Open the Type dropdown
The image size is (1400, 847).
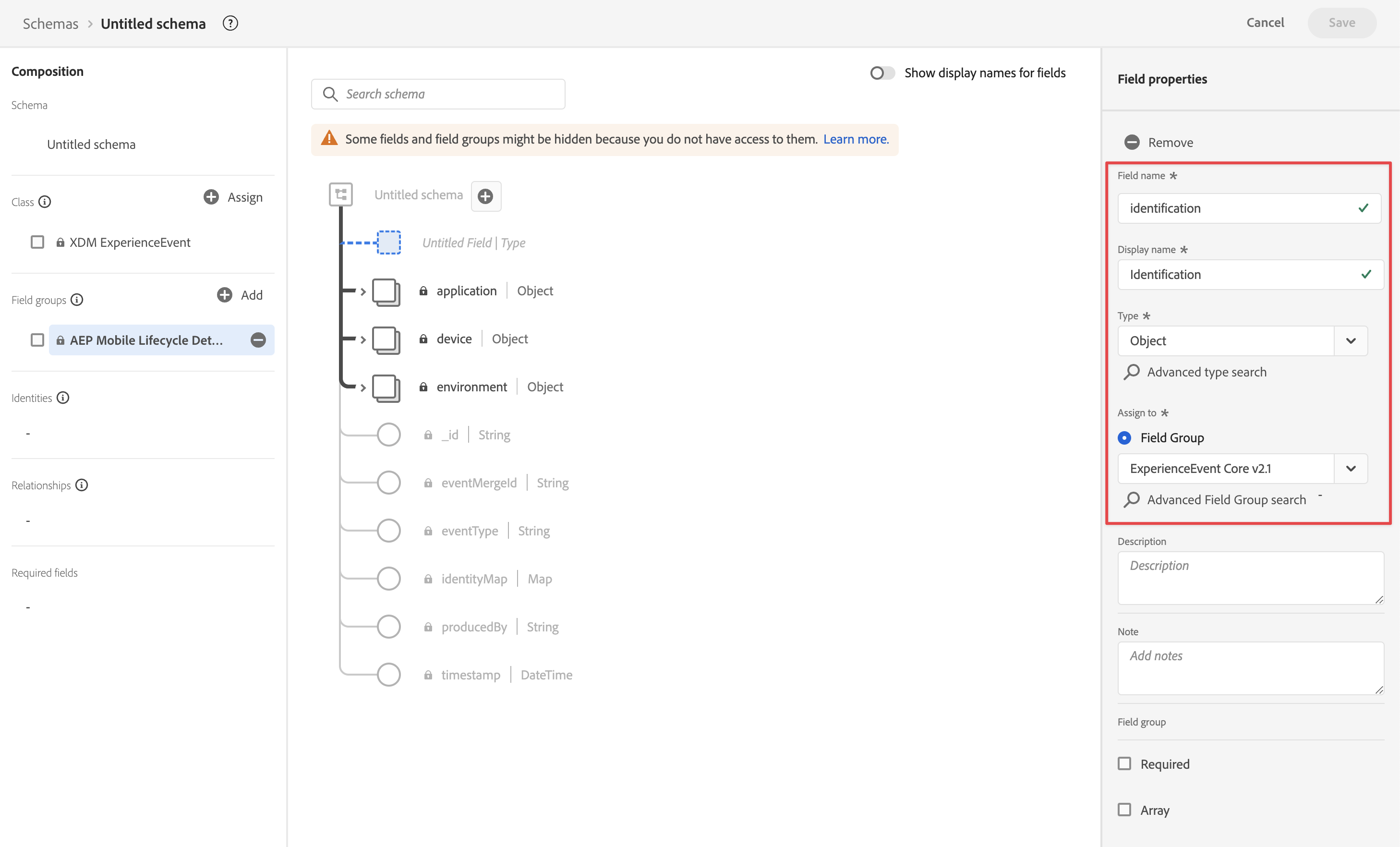(x=1351, y=341)
